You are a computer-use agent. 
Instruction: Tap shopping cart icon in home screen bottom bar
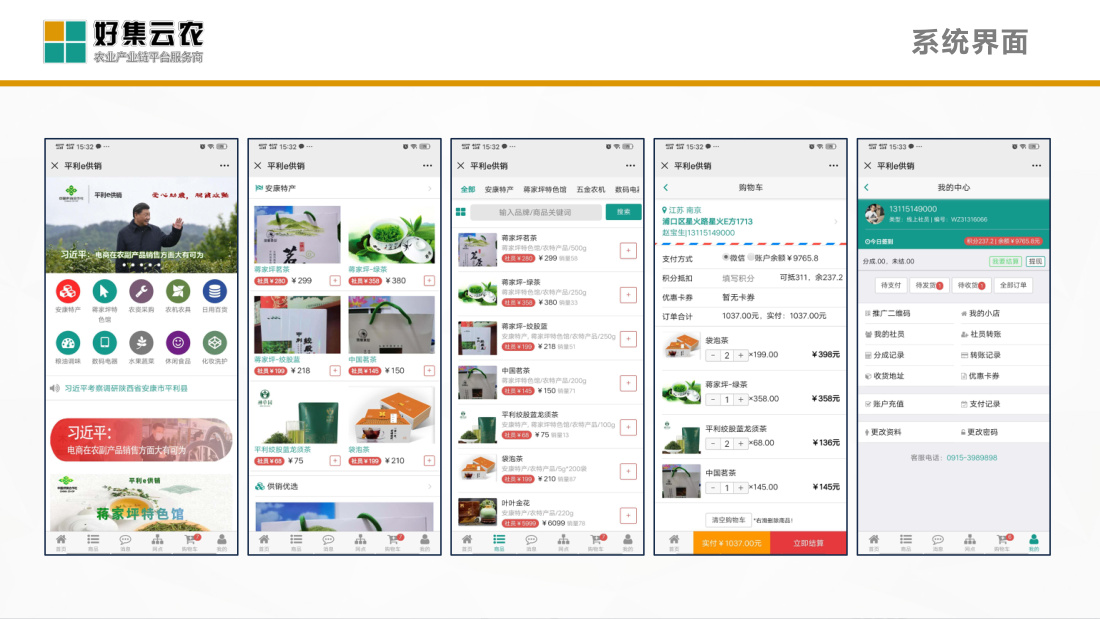[190, 542]
